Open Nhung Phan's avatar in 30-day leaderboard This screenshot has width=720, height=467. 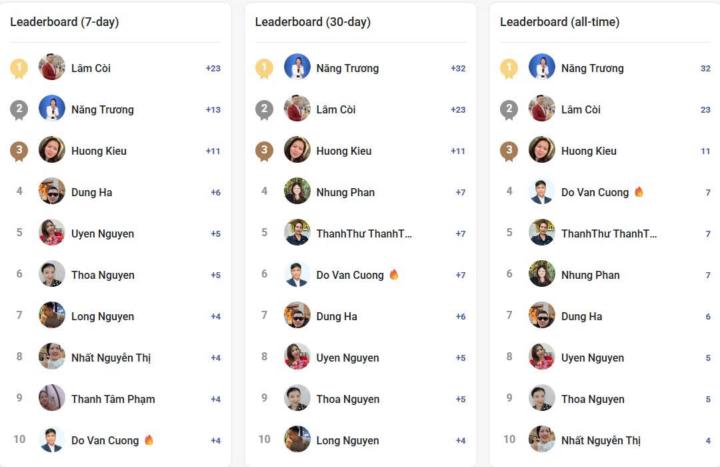pos(297,191)
